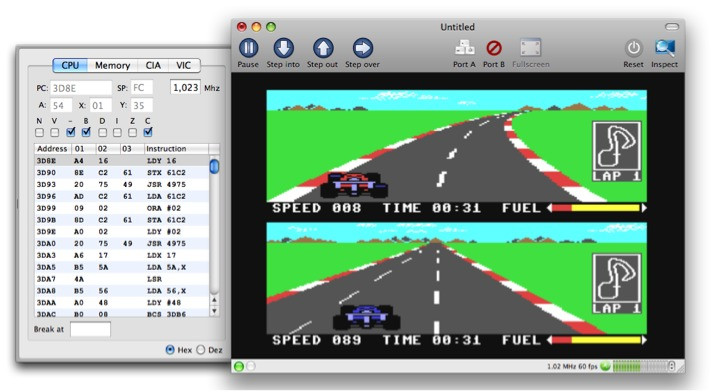
Task: Select the 3DA3 LDX 17 row
Action: [x=122, y=255]
